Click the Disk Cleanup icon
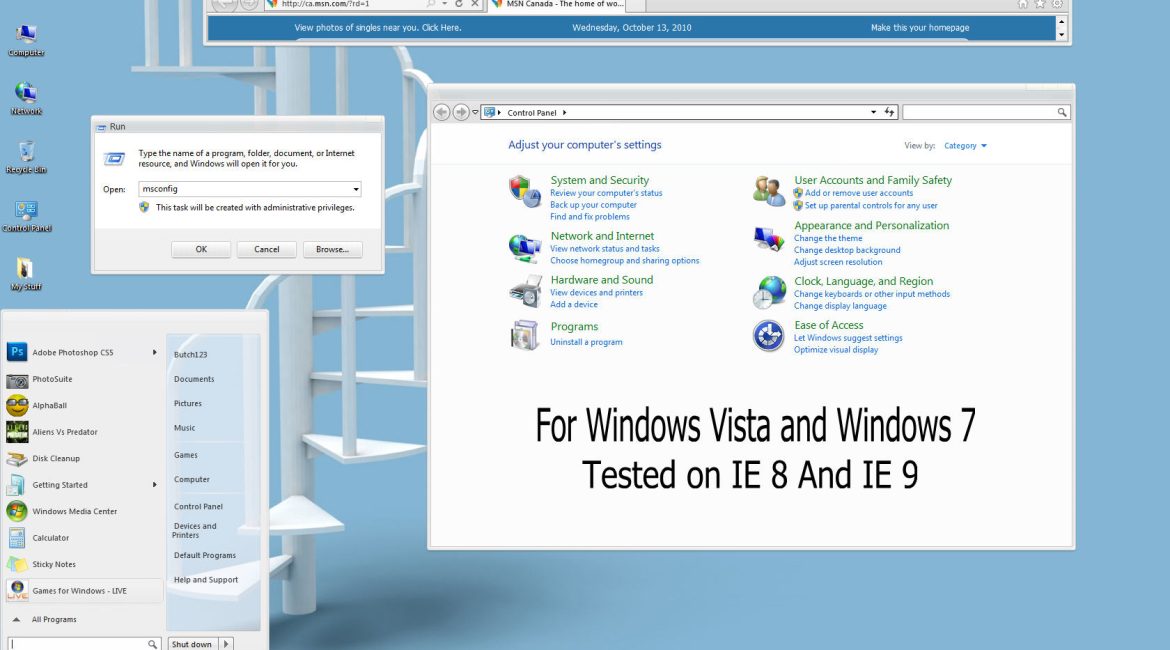Viewport: 1170px width, 650px height. pos(16,458)
